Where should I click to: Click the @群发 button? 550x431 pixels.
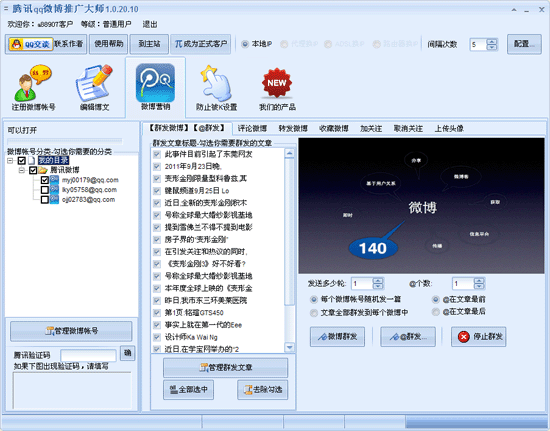pyautogui.click(x=408, y=337)
